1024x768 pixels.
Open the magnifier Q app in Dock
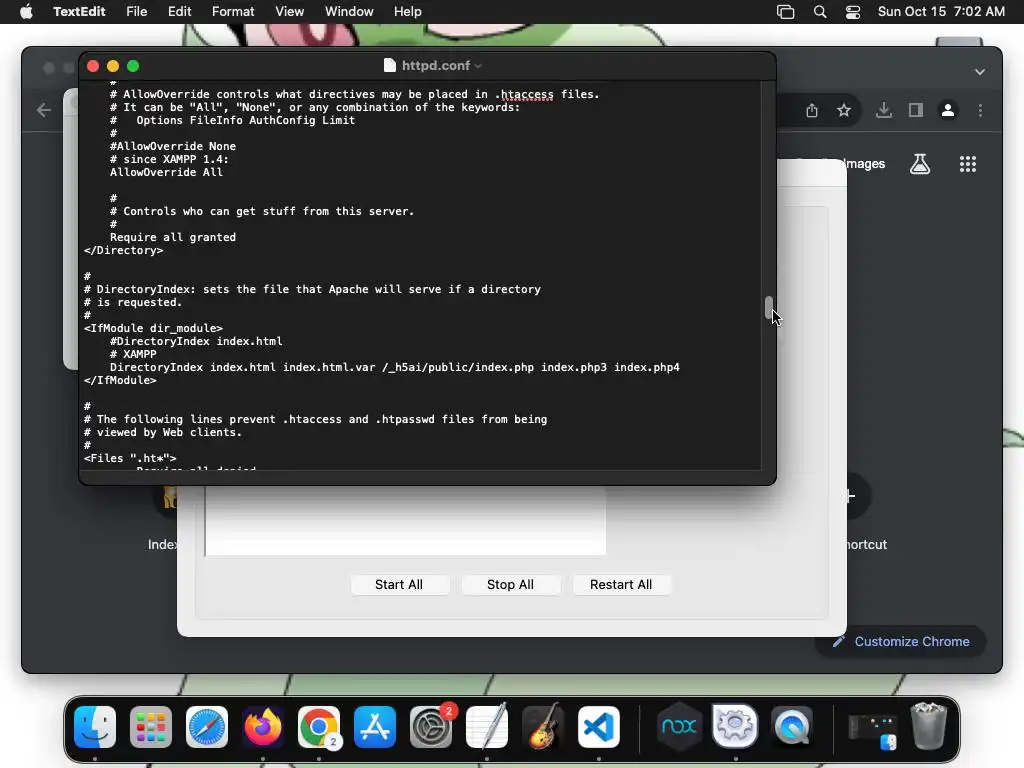tap(792, 727)
